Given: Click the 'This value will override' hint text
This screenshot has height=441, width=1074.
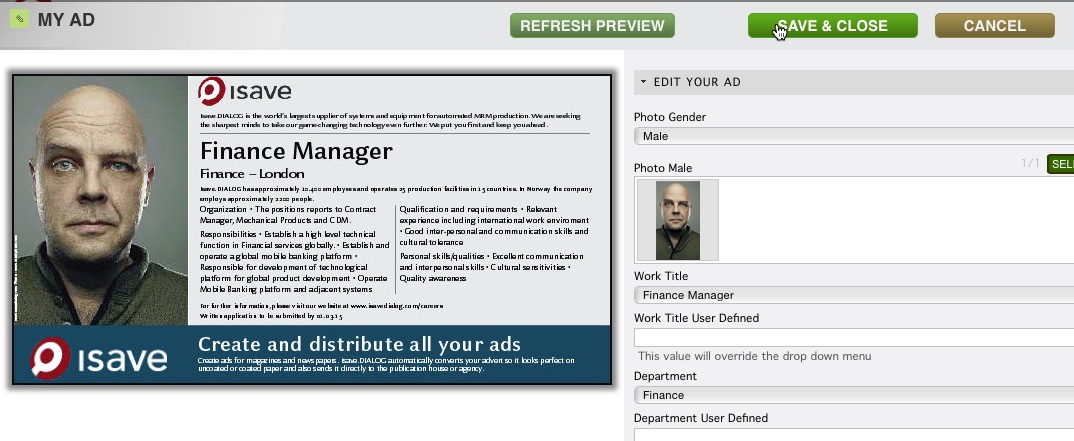Looking at the screenshot, I should coord(755,356).
